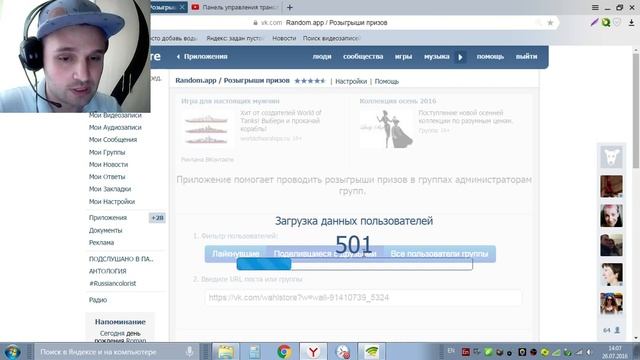
Task: Open Мои Видеозаписи in sidebar
Action: coord(115,115)
